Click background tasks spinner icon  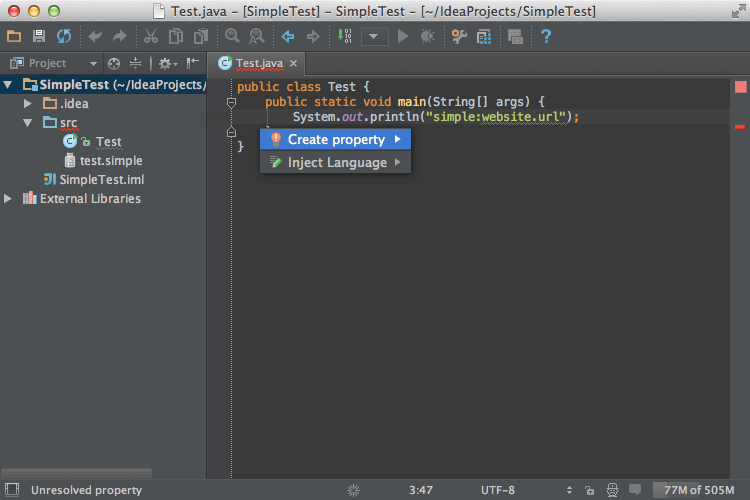click(353, 490)
